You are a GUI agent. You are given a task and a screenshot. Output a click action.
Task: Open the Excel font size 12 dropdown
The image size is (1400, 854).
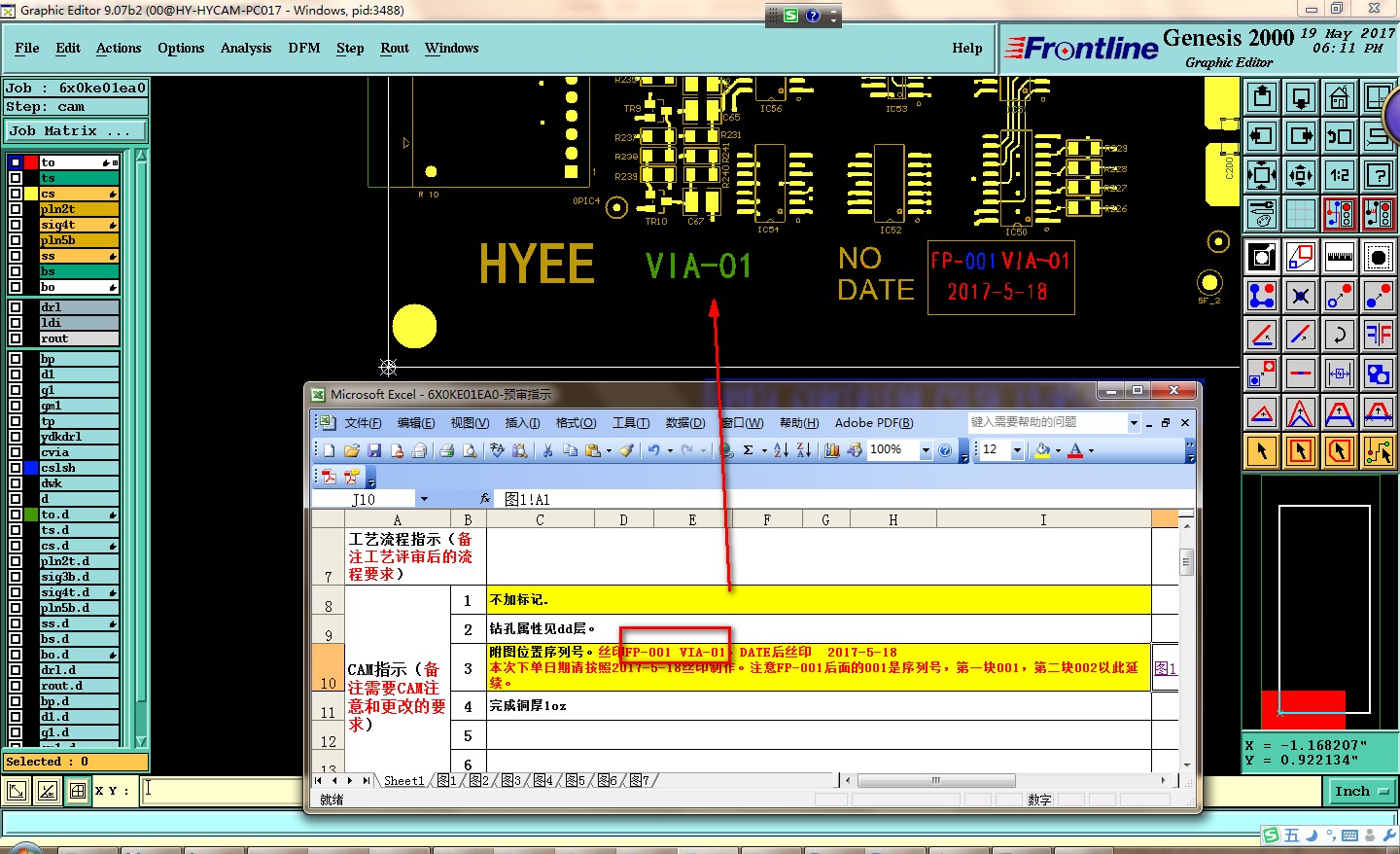(1017, 450)
